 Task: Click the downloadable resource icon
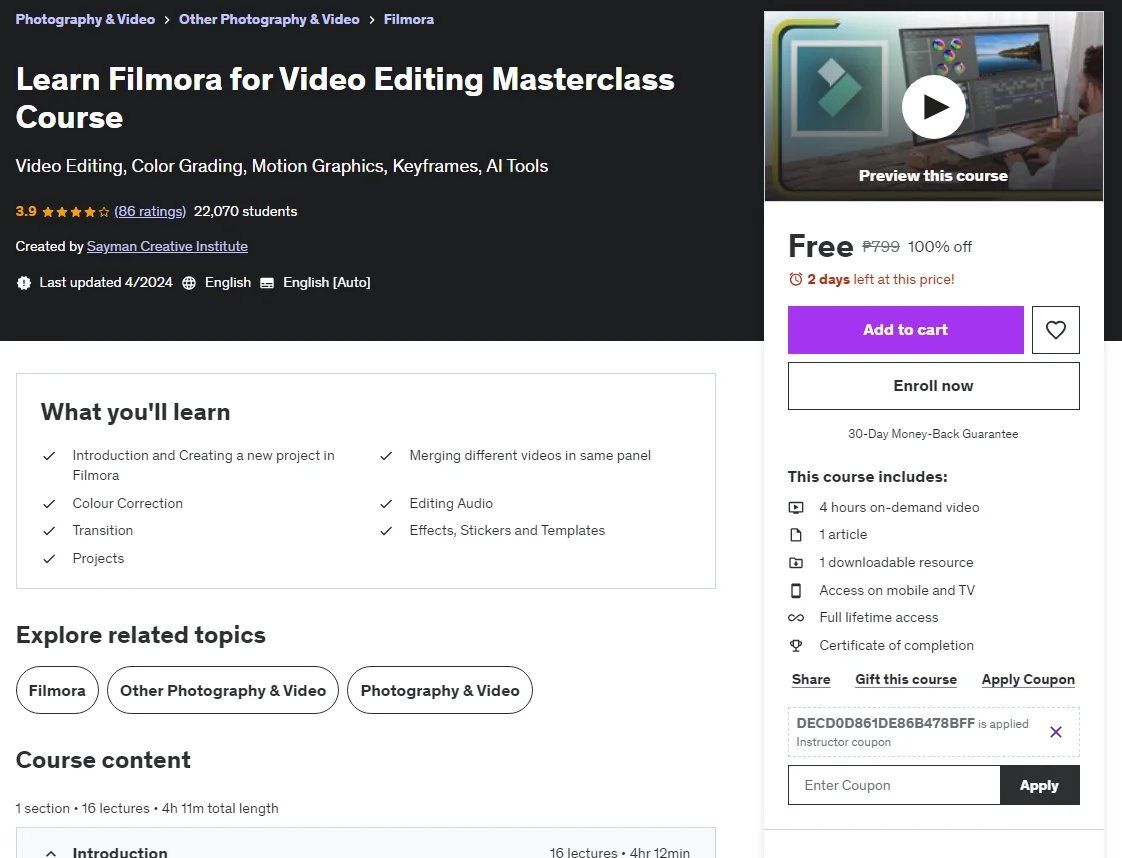pyautogui.click(x=796, y=562)
